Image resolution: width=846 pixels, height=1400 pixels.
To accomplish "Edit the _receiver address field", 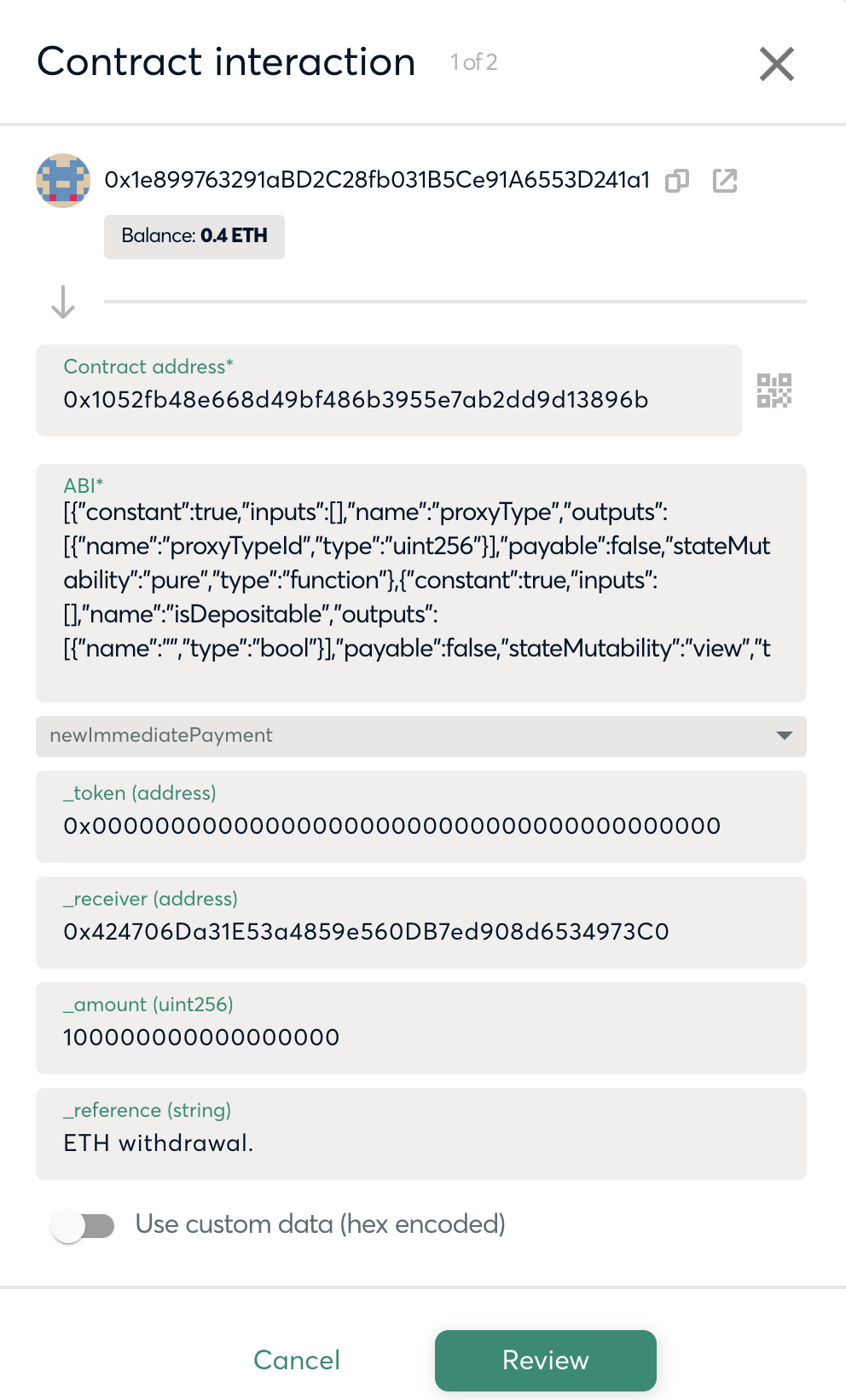I will (421, 931).
